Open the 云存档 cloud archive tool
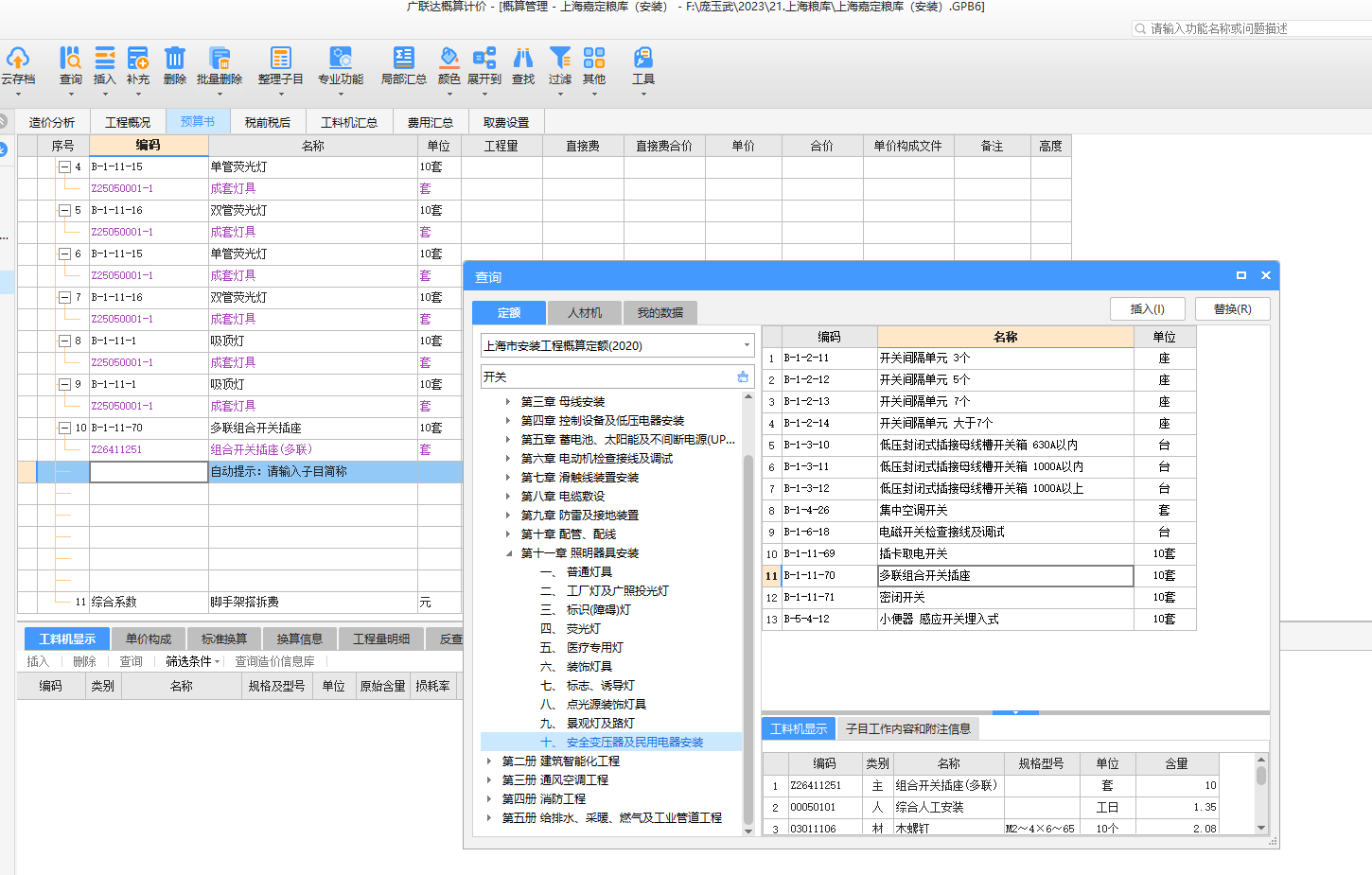Viewport: 1372px width, 875px height. 18,66
